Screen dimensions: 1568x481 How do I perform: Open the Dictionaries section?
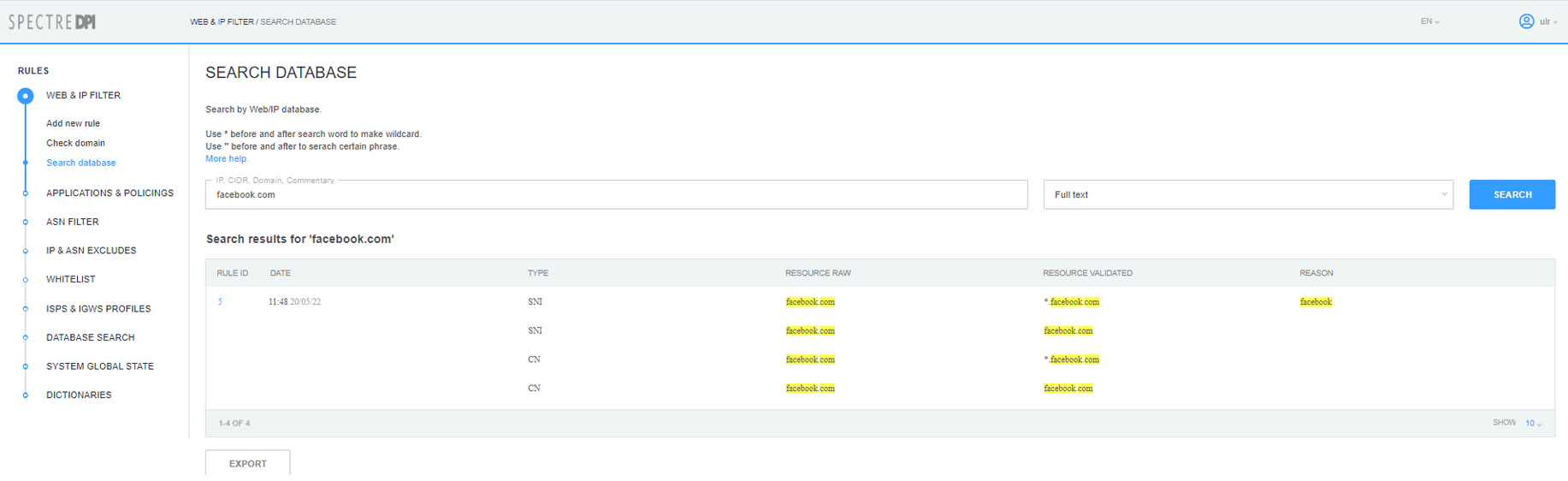pyautogui.click(x=79, y=395)
